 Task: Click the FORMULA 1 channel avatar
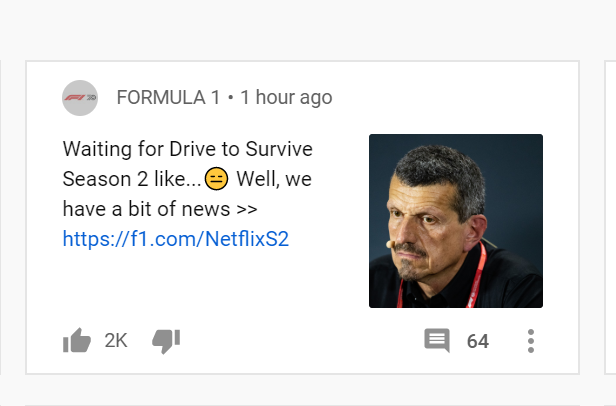point(80,98)
